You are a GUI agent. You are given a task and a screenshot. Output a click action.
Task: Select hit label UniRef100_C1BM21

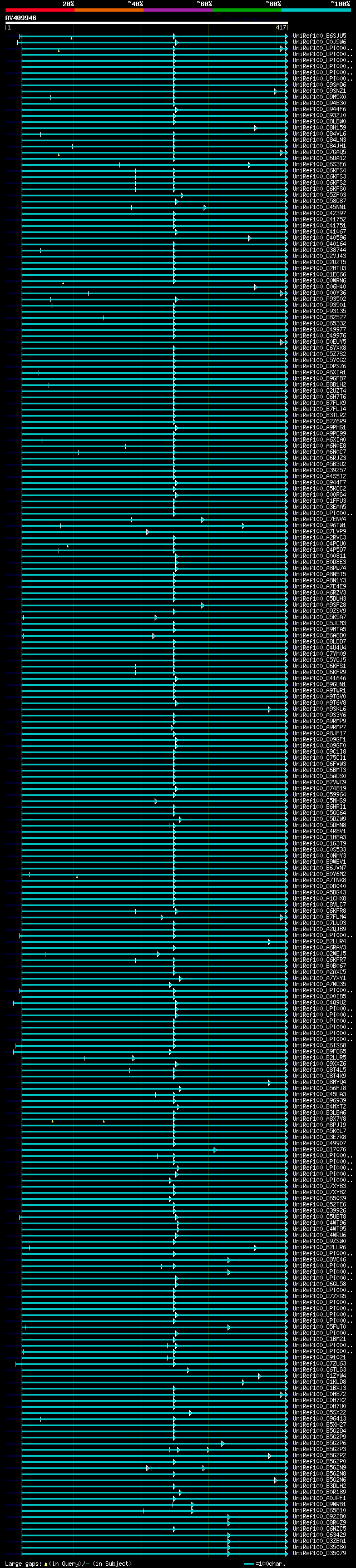pyautogui.click(x=319, y=1339)
